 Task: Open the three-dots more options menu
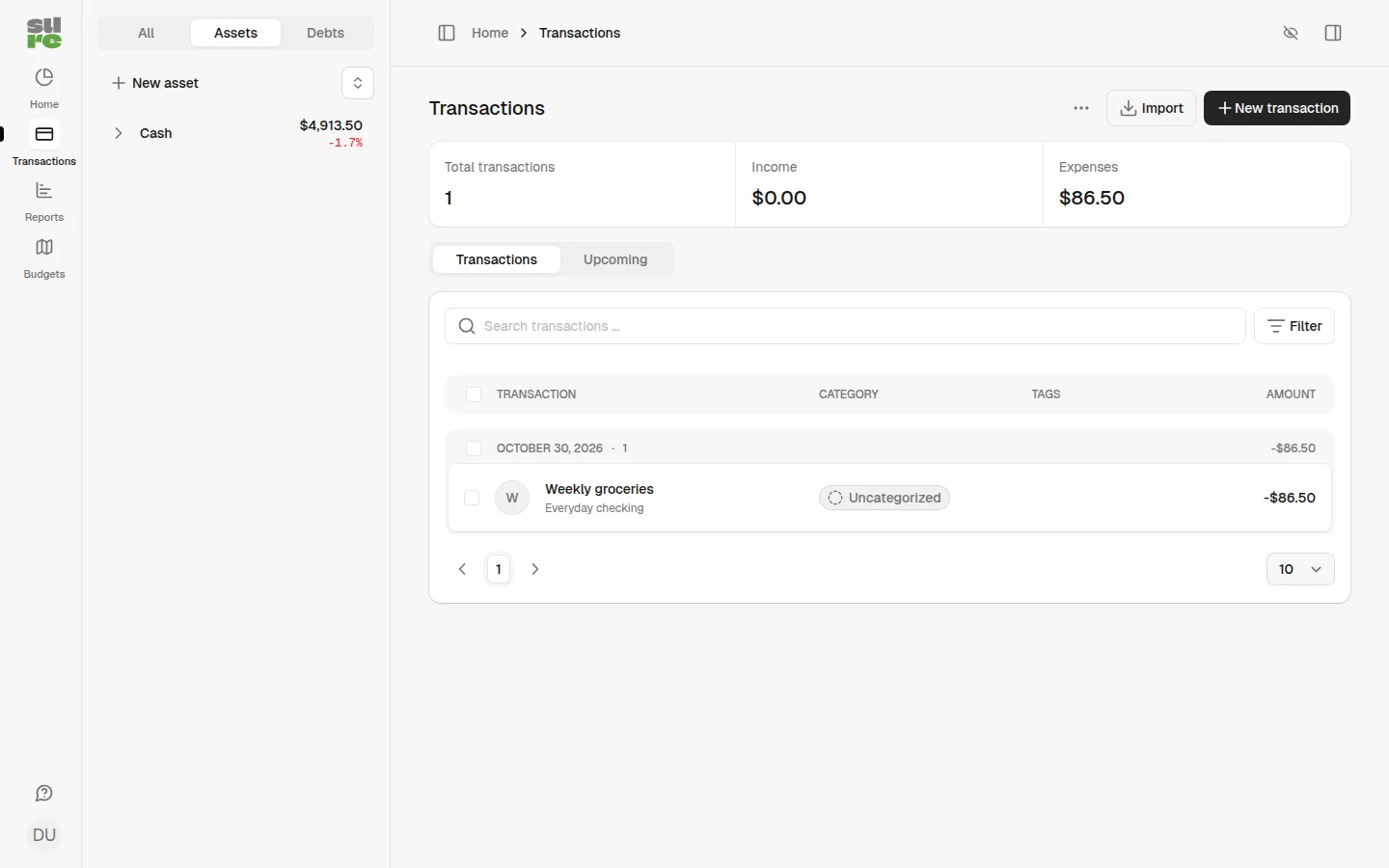(1081, 108)
